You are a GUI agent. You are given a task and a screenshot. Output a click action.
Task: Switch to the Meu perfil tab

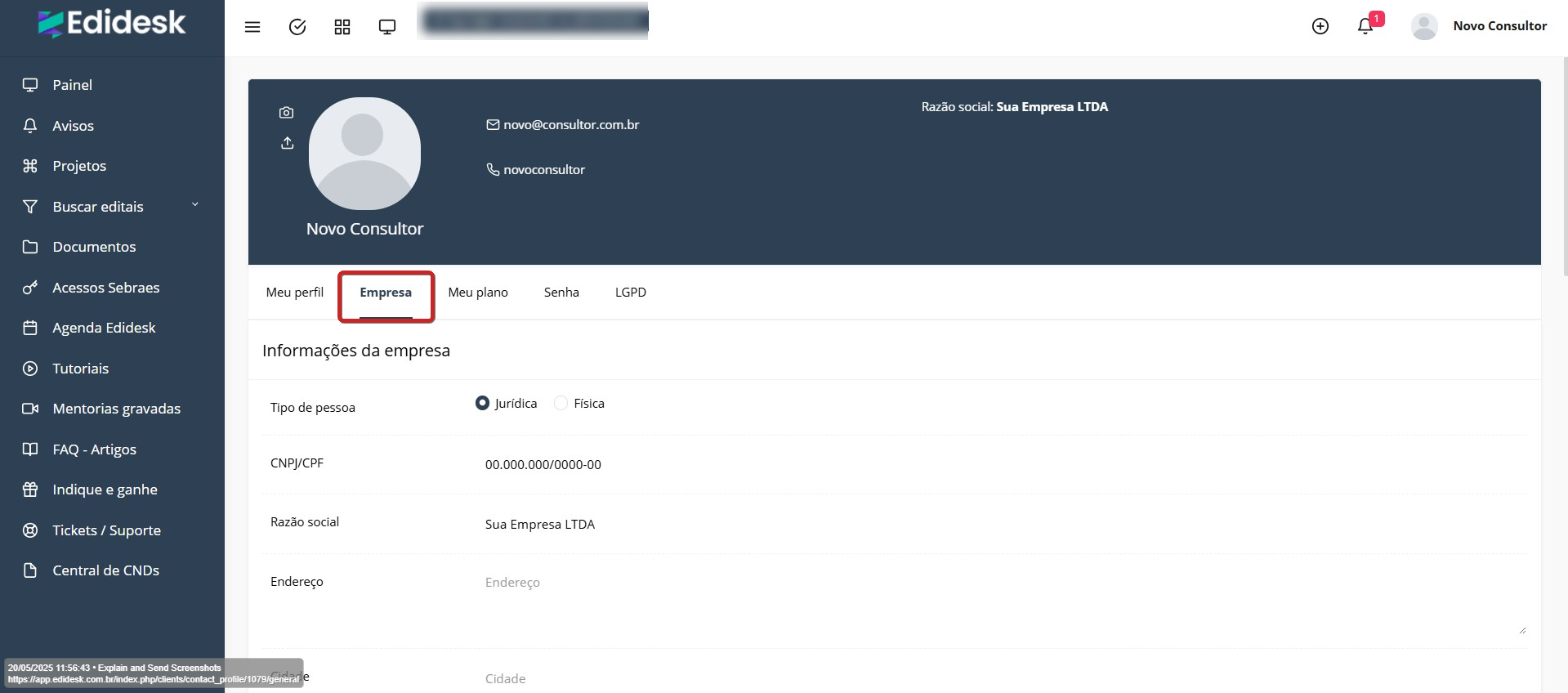coord(294,293)
